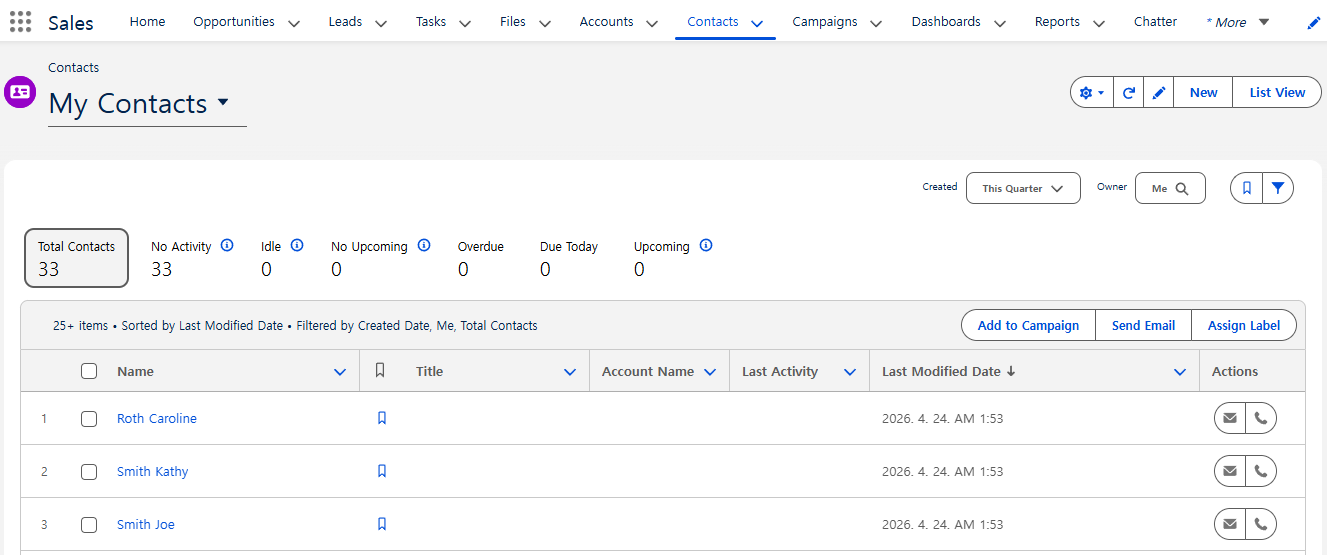Click the bookmark label icon for Smith Joe
The width and height of the screenshot is (1327, 555).
click(381, 524)
